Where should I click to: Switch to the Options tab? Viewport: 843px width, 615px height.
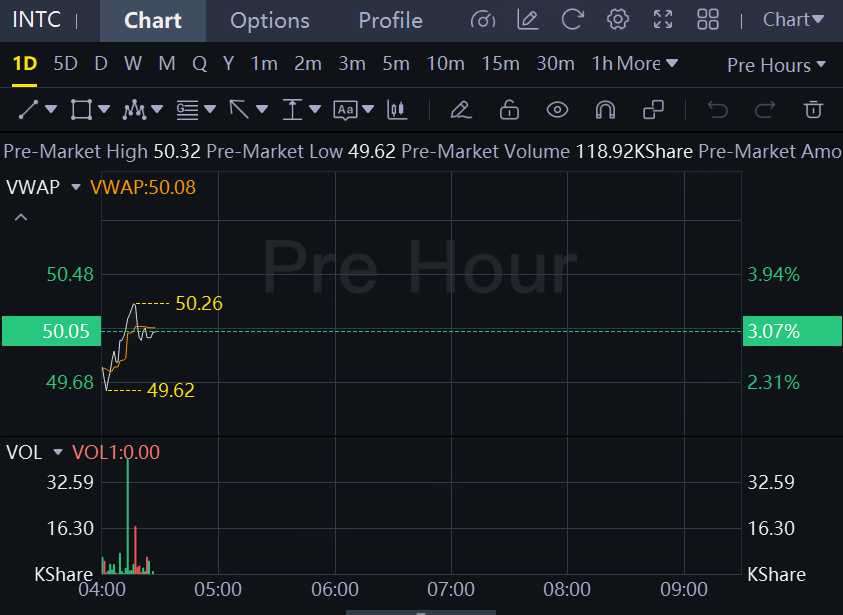click(x=270, y=21)
